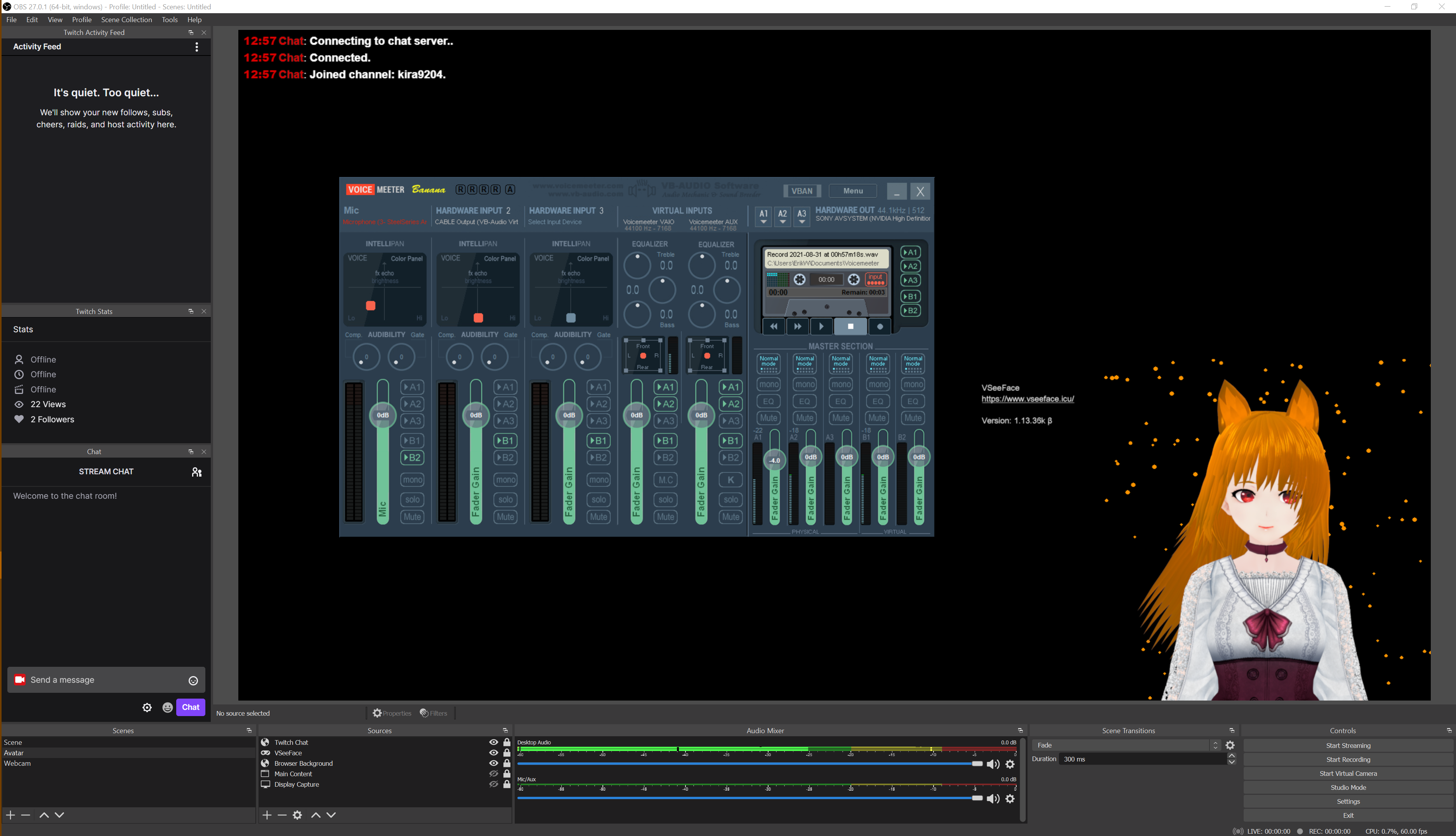Undock the Audio Mixer panel
Screen dimensions: 1456x836
point(1020,731)
